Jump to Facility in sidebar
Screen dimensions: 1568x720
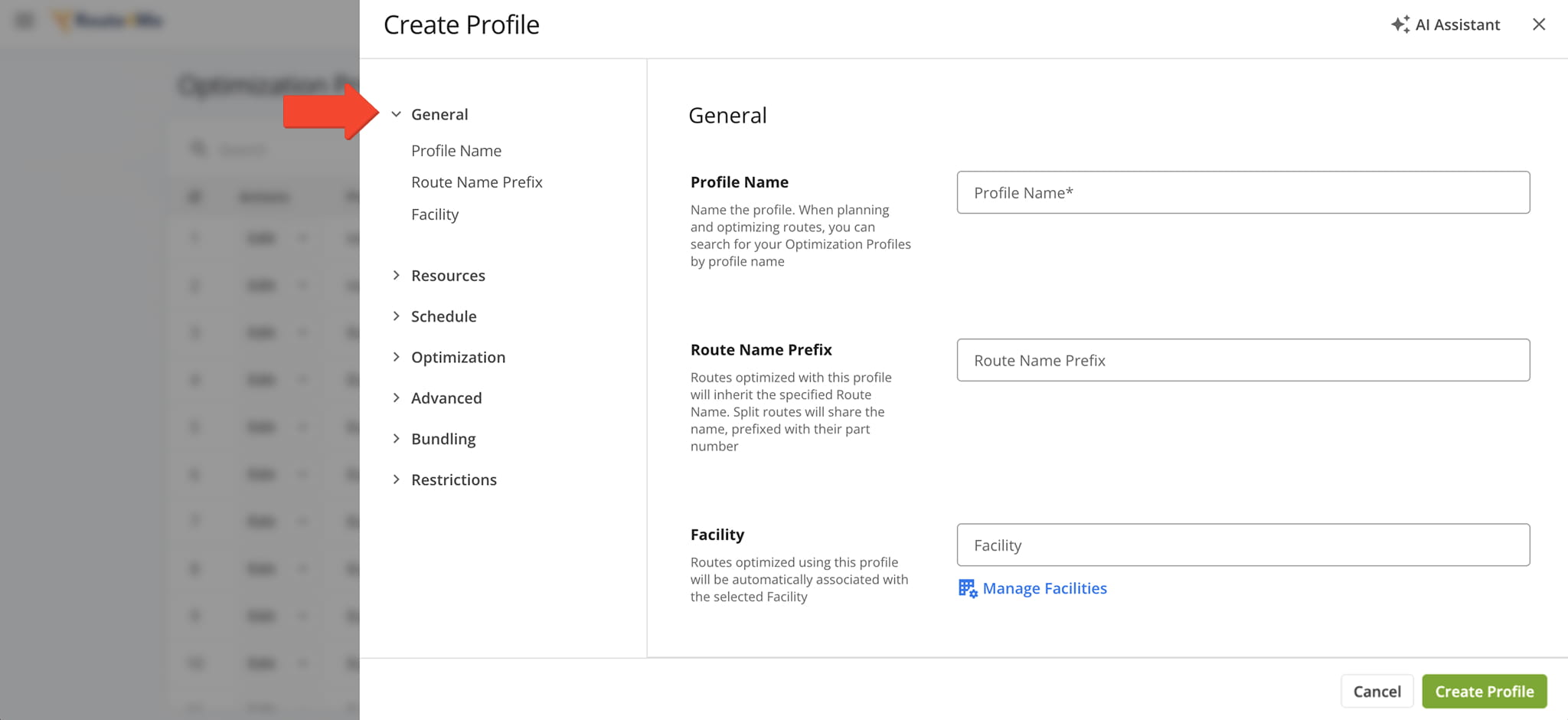click(x=435, y=214)
